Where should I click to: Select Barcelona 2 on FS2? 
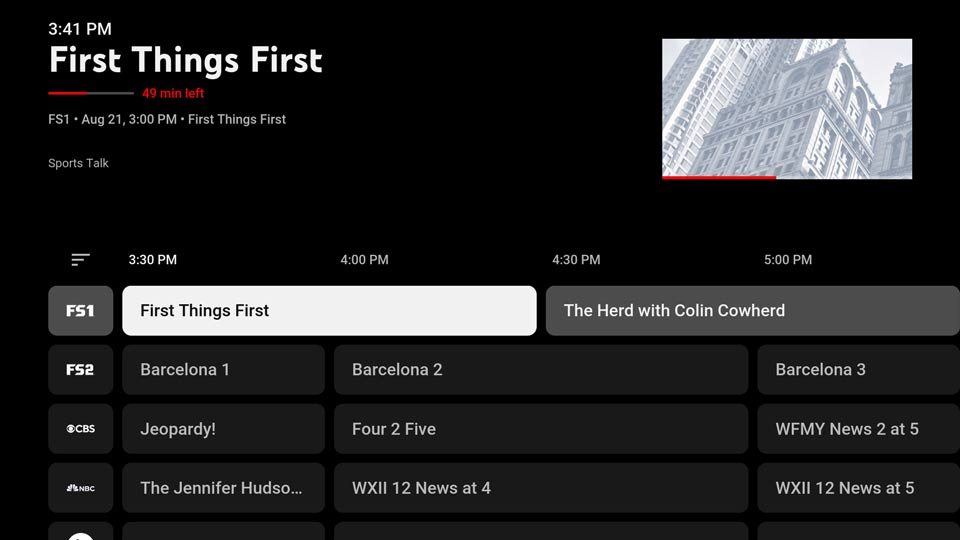pos(540,370)
